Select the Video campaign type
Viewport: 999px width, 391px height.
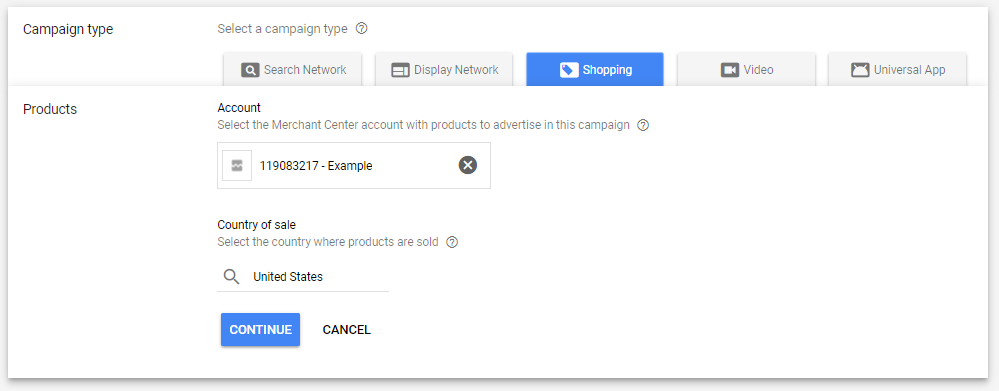coord(746,69)
